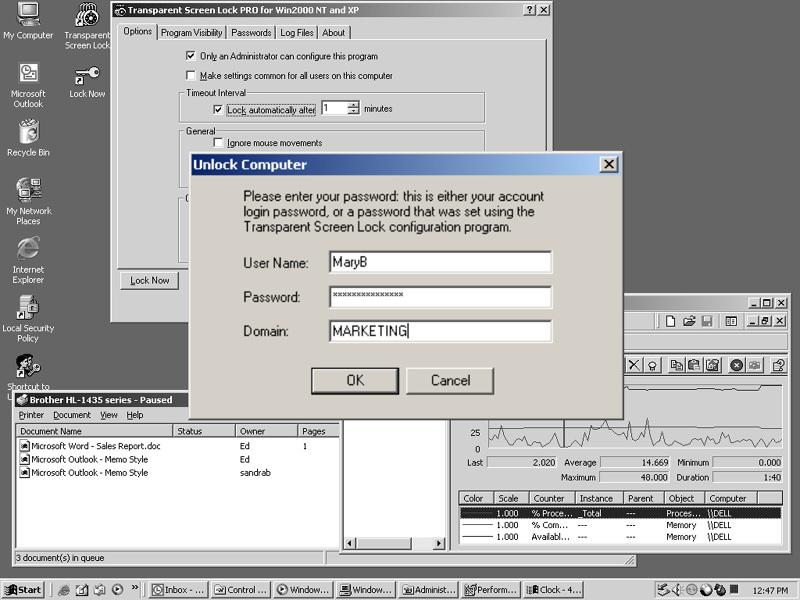Click in the Password field
800x600 pixels.
pyautogui.click(x=440, y=296)
